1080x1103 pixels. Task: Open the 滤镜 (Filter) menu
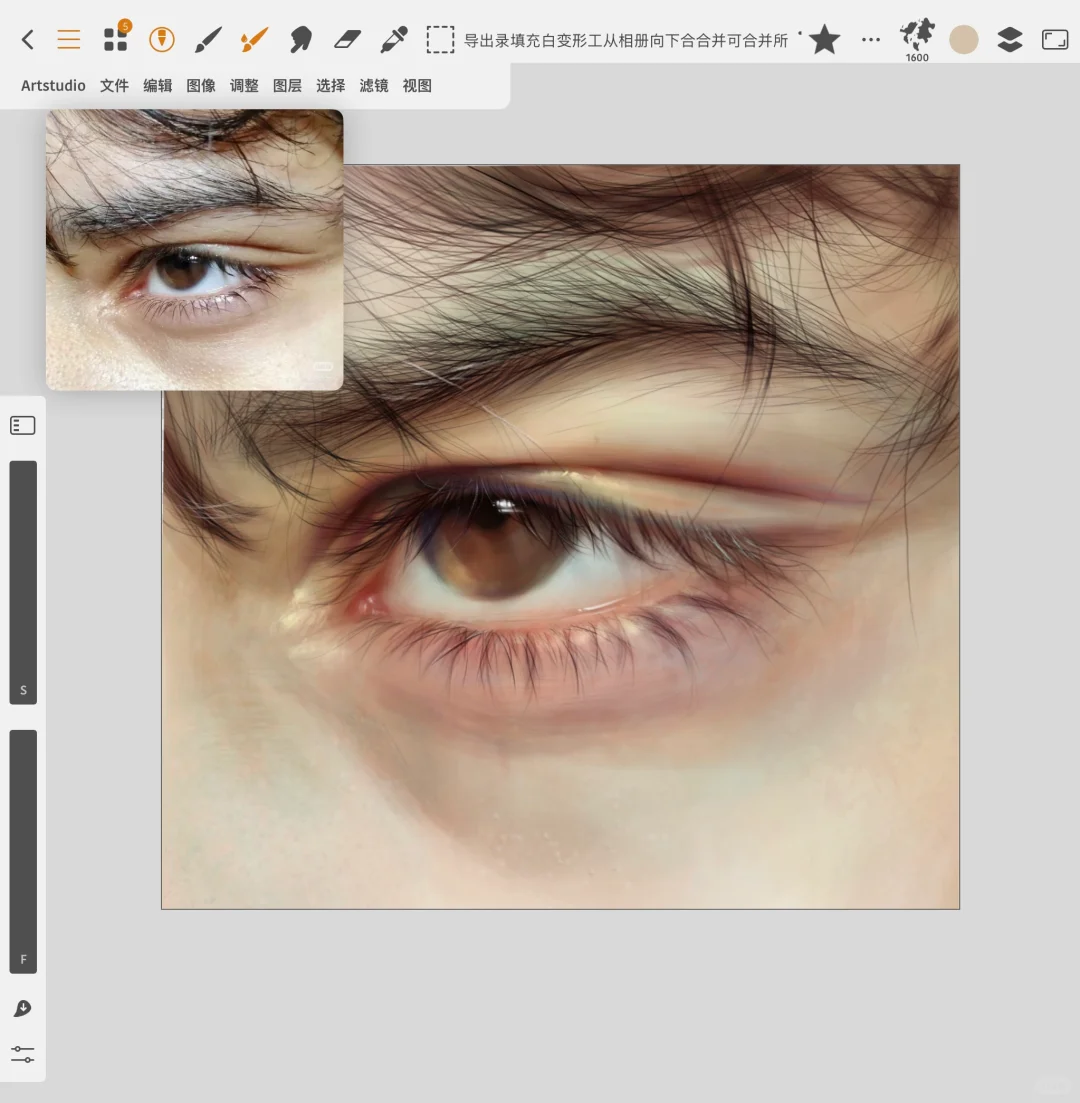tap(374, 86)
